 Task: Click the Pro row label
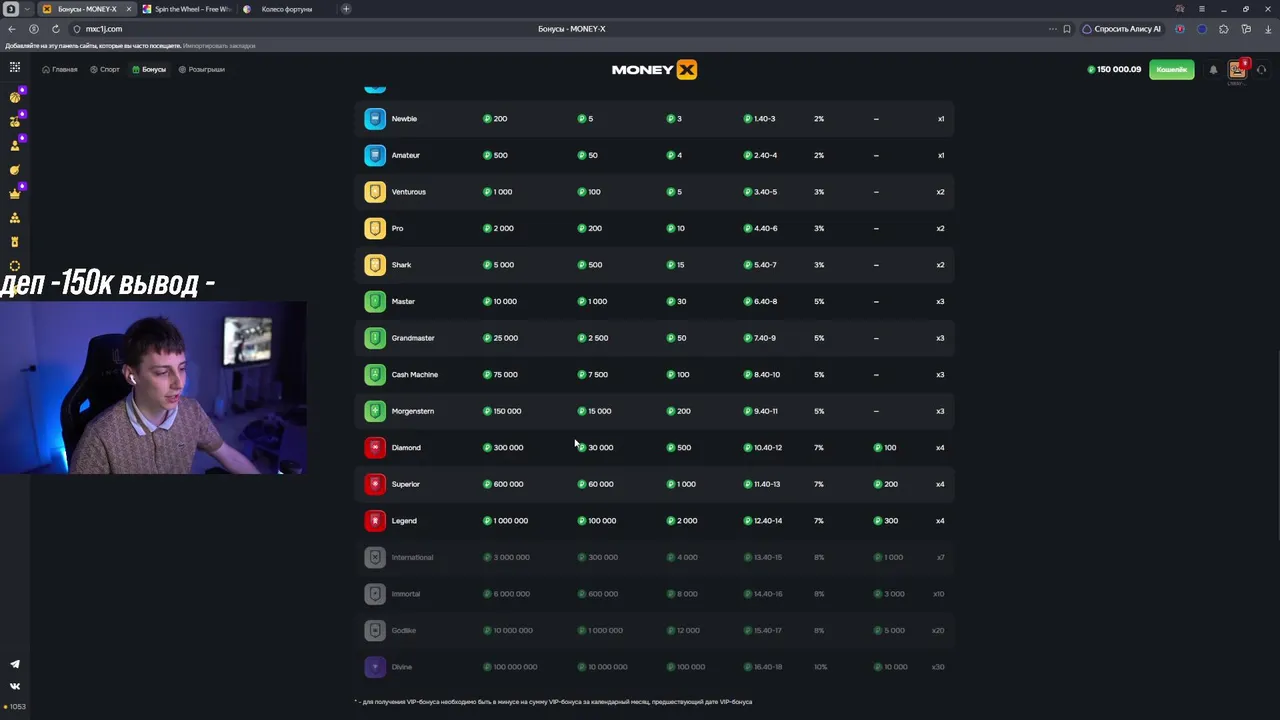tap(397, 228)
